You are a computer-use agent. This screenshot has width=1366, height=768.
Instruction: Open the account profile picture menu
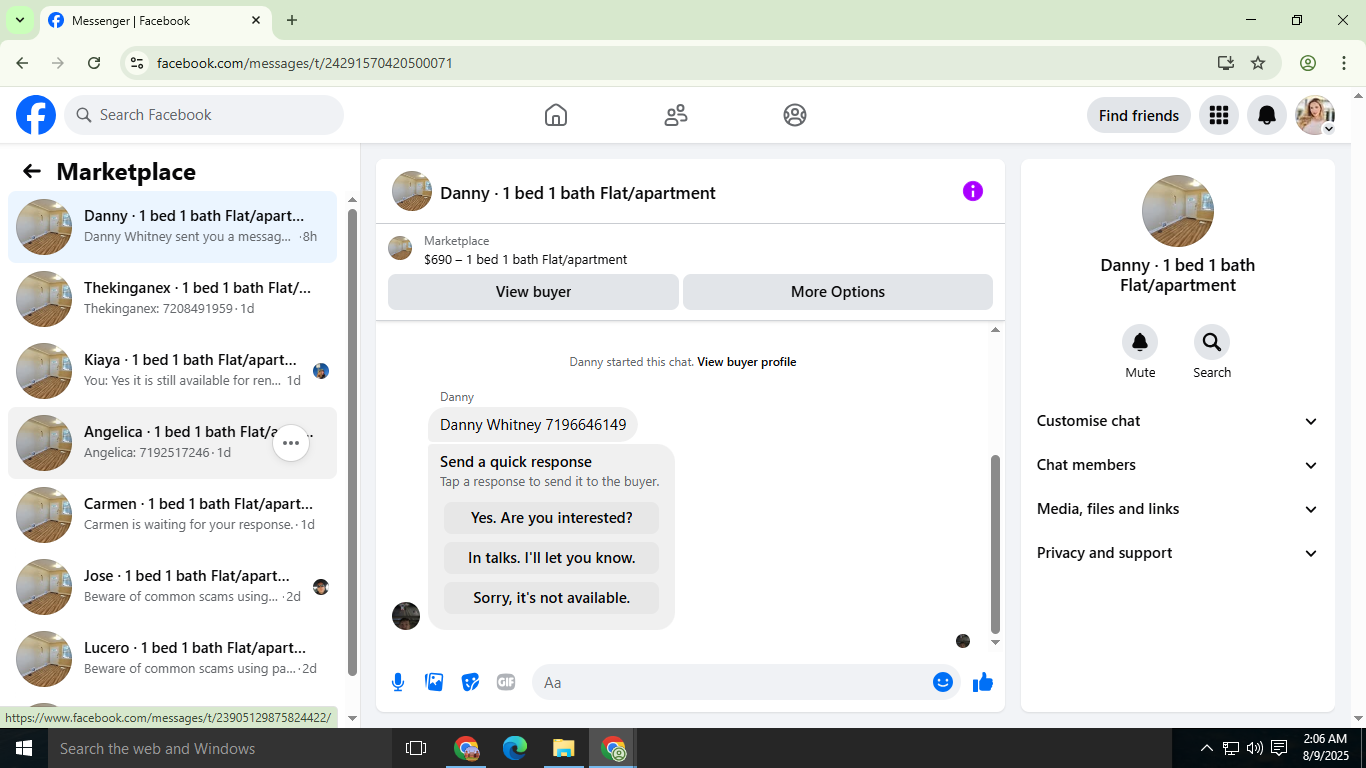[x=1315, y=115]
